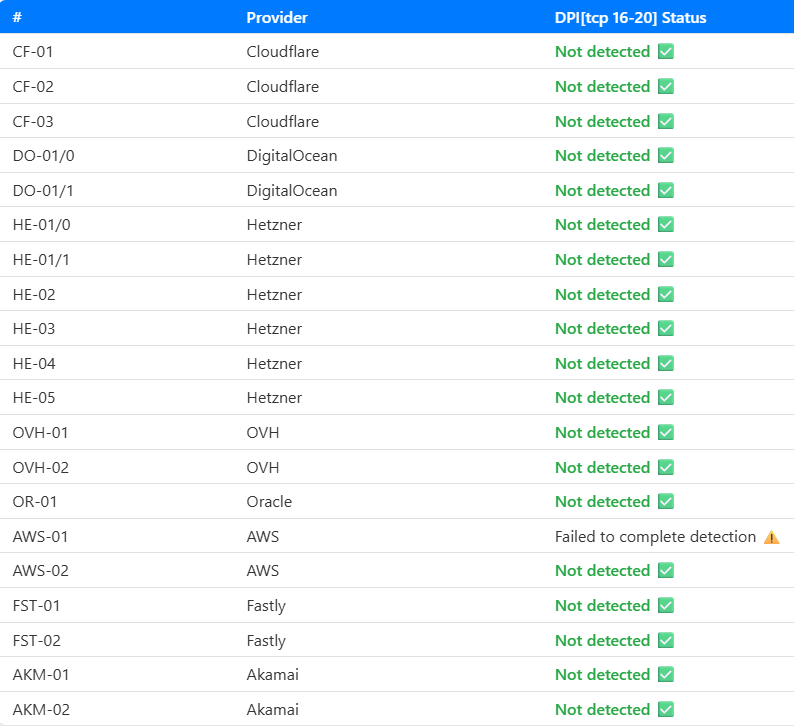Click the green checkmark in HE-05 row
This screenshot has width=794, height=726.
[666, 398]
